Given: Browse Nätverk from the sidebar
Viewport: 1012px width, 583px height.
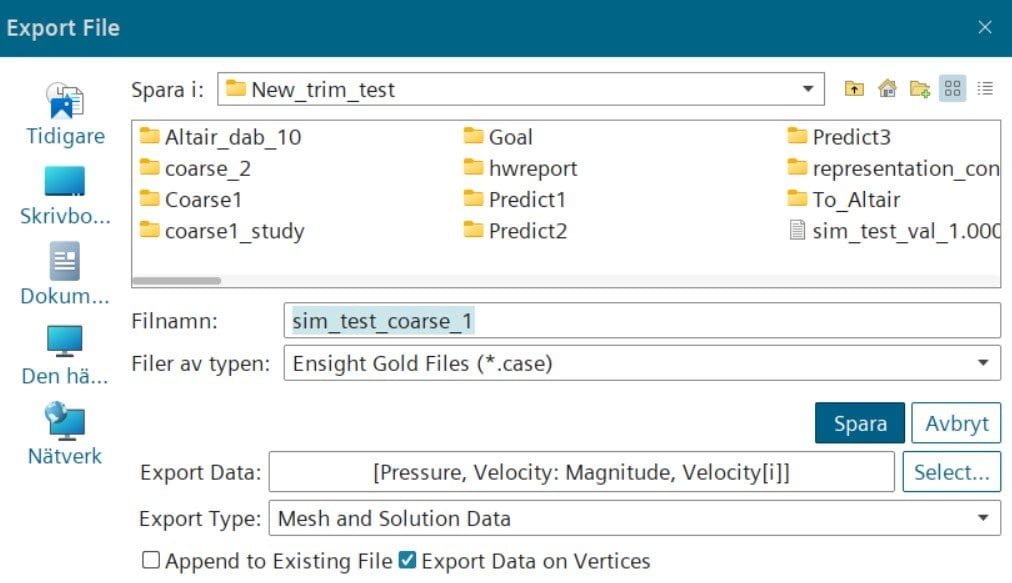Looking at the screenshot, I should pyautogui.click(x=64, y=435).
